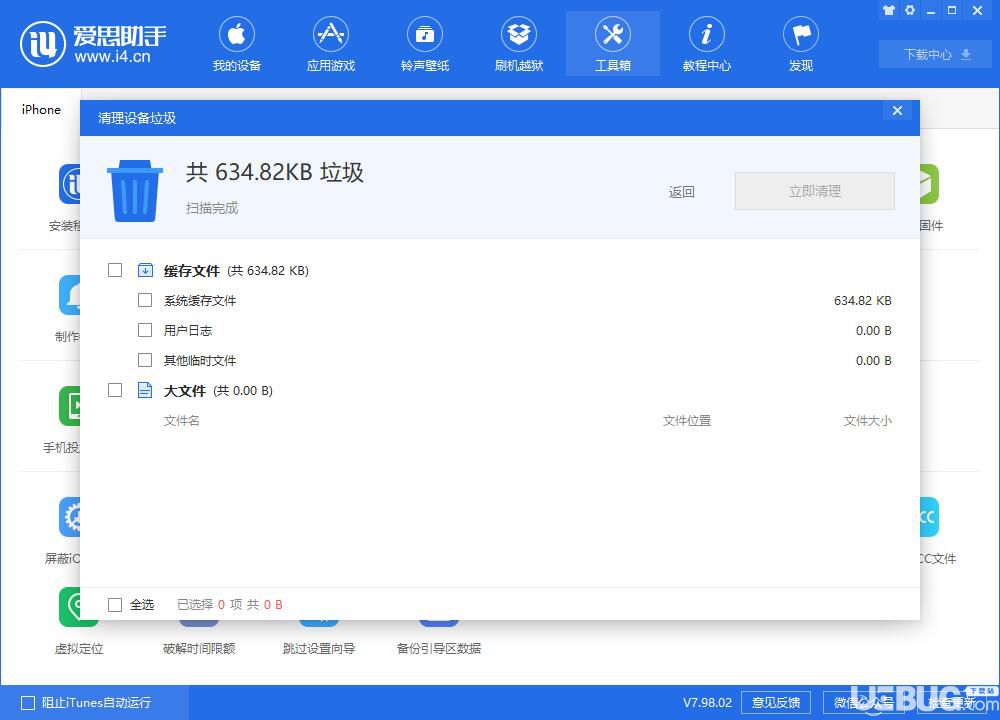This screenshot has width=1000, height=720.
Task: Click 共 634.82KB 垃圾 heading
Action: point(275,172)
